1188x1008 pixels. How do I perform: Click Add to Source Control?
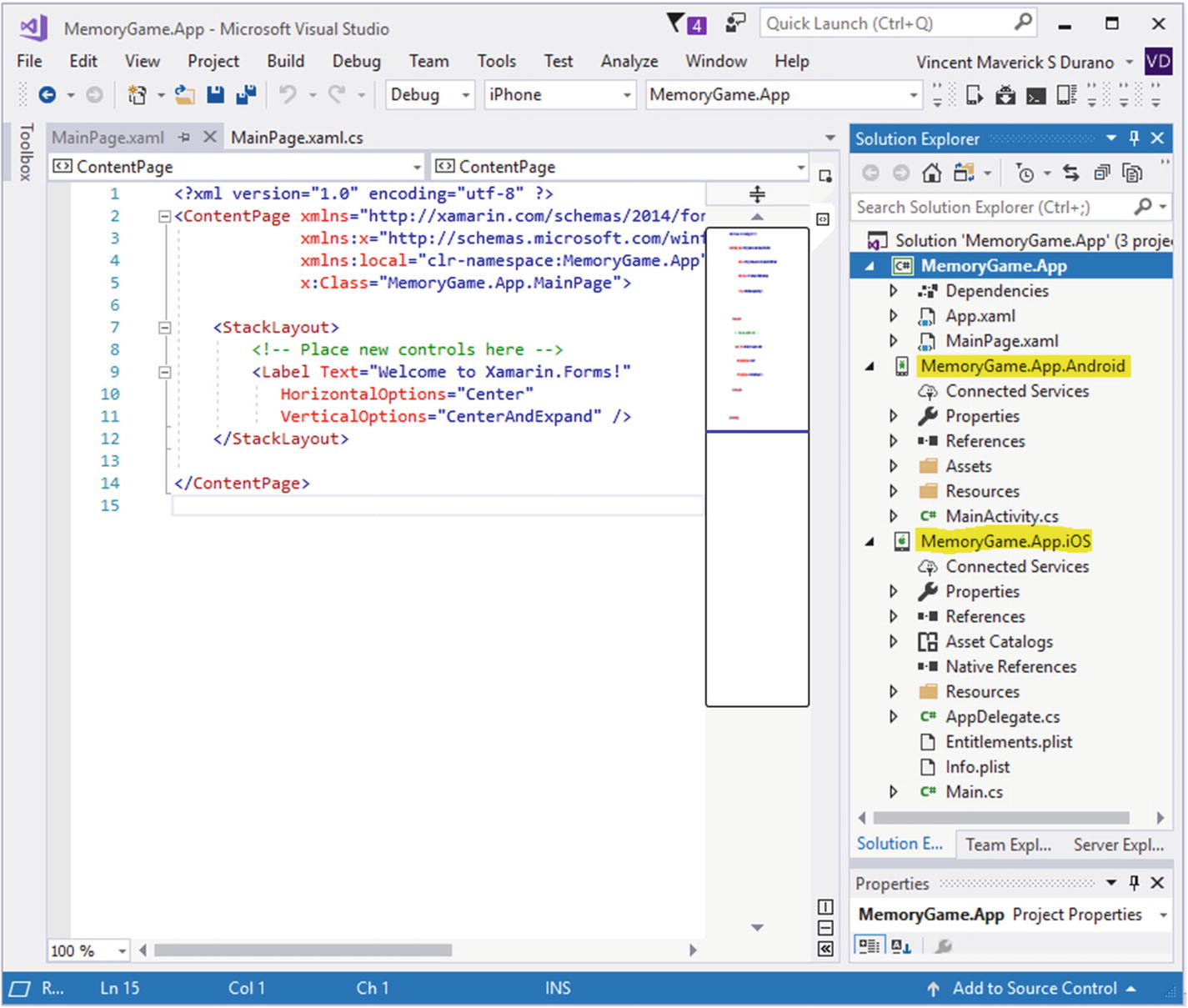tap(1034, 989)
